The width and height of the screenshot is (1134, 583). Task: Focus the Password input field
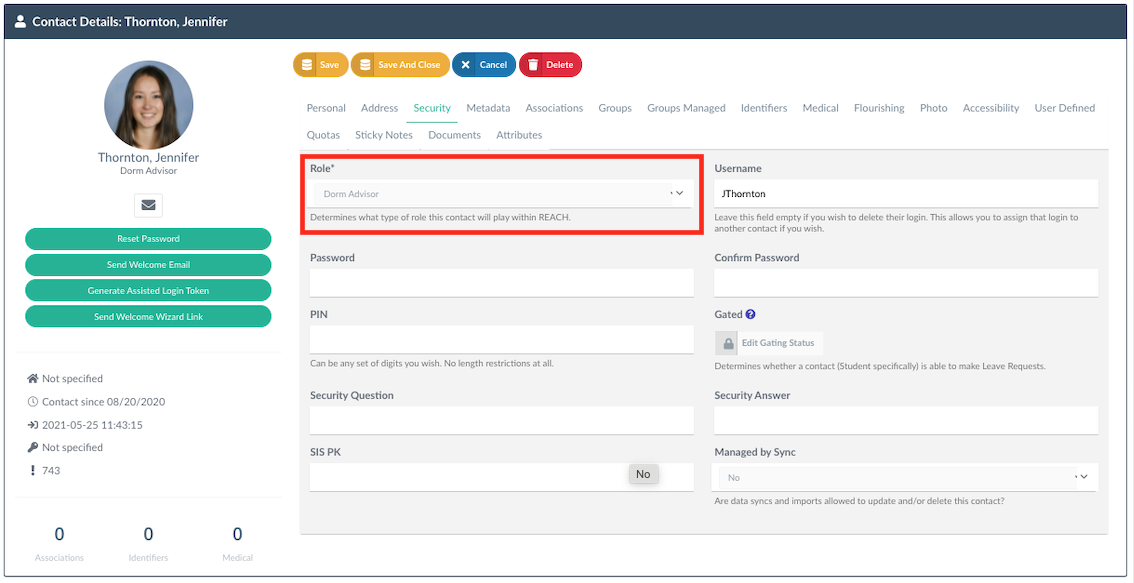pyautogui.click(x=501, y=283)
